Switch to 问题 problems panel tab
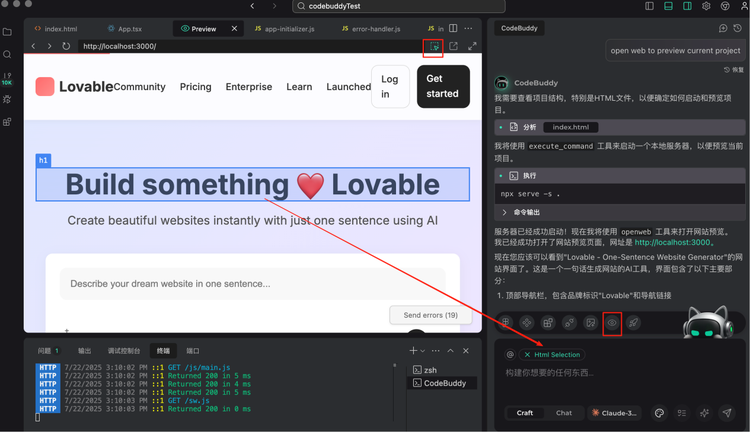 pyautogui.click(x=48, y=351)
